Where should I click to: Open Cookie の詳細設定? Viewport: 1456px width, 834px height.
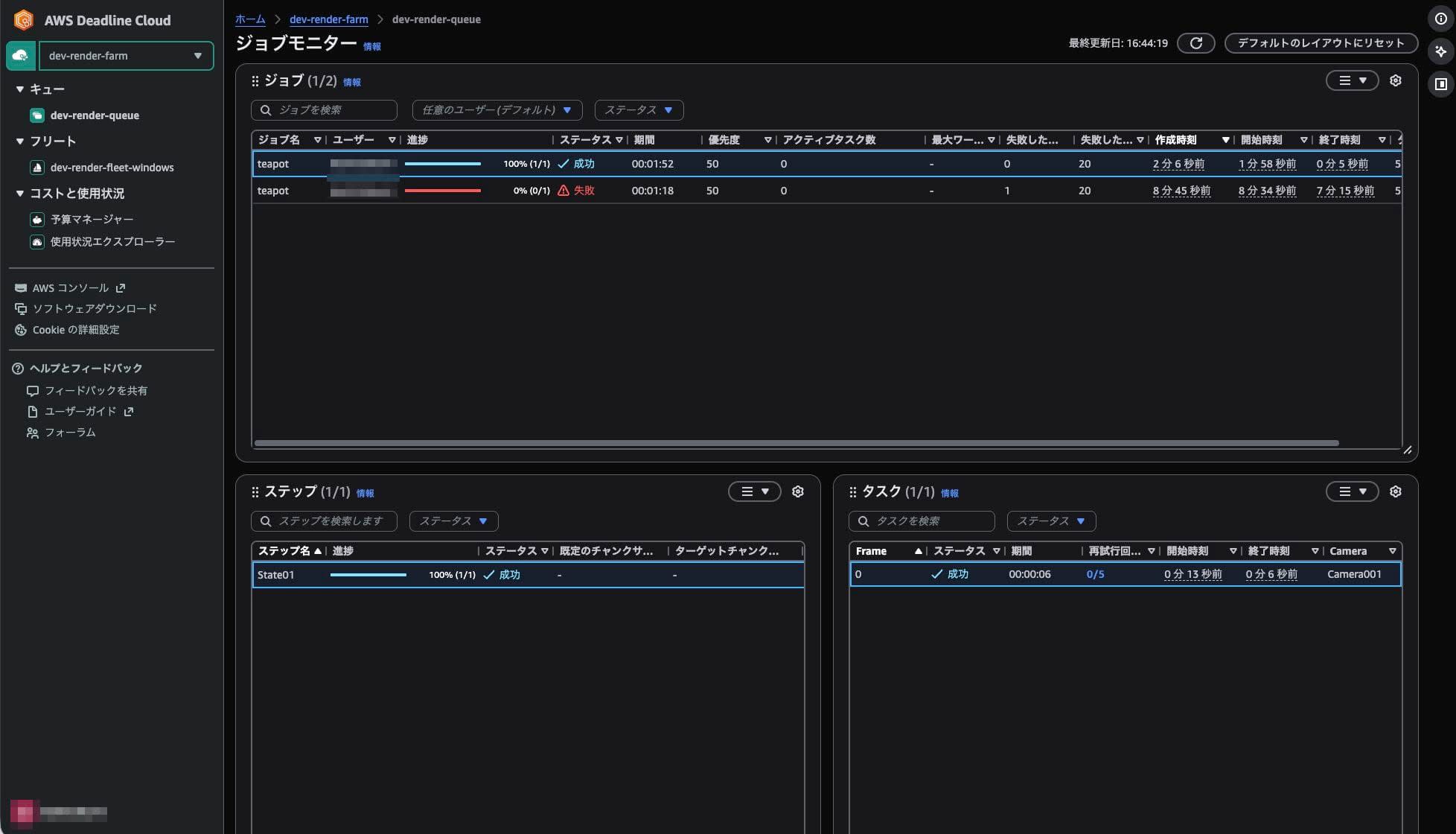click(x=76, y=330)
